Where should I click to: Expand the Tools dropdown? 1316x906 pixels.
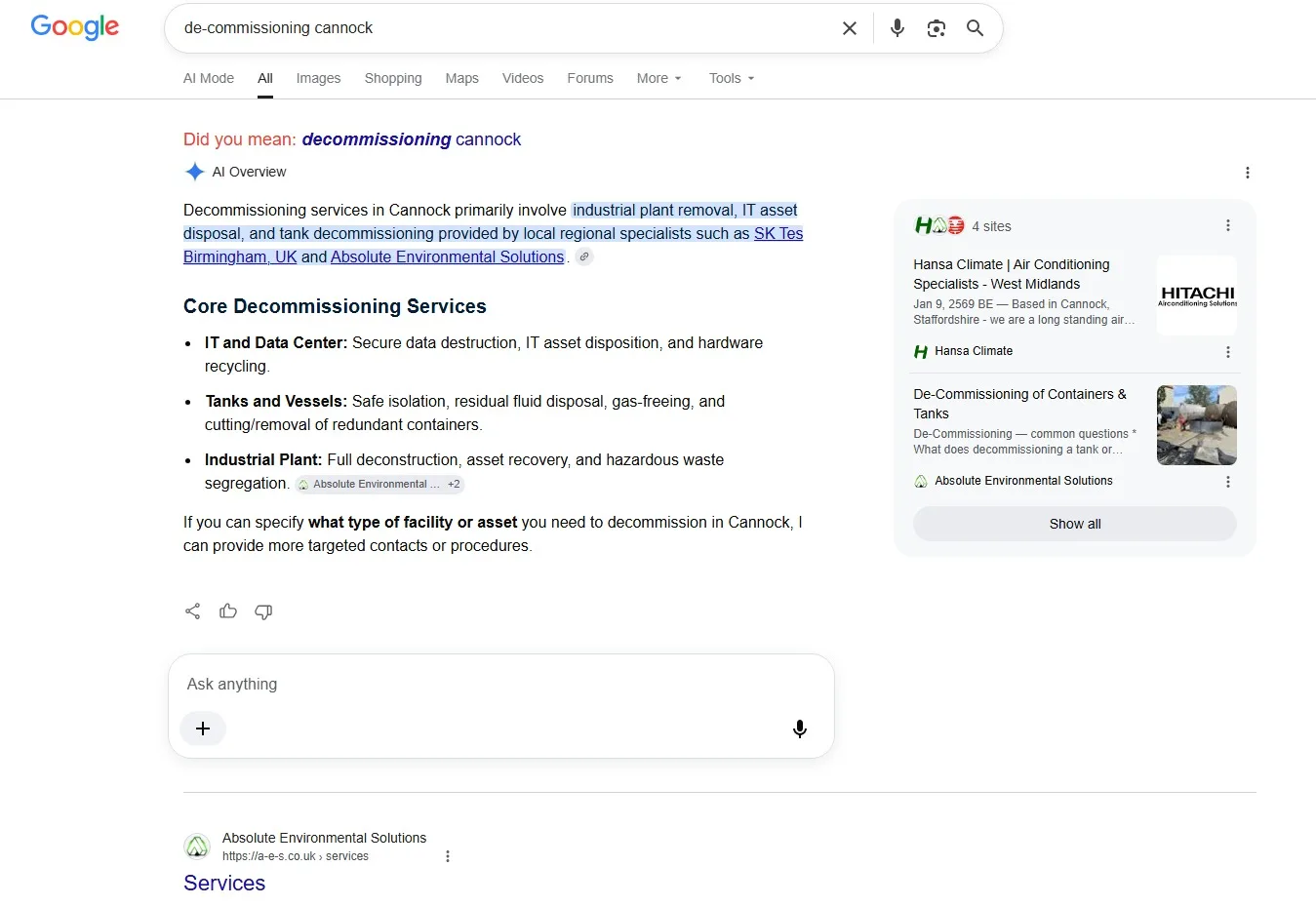click(x=732, y=78)
